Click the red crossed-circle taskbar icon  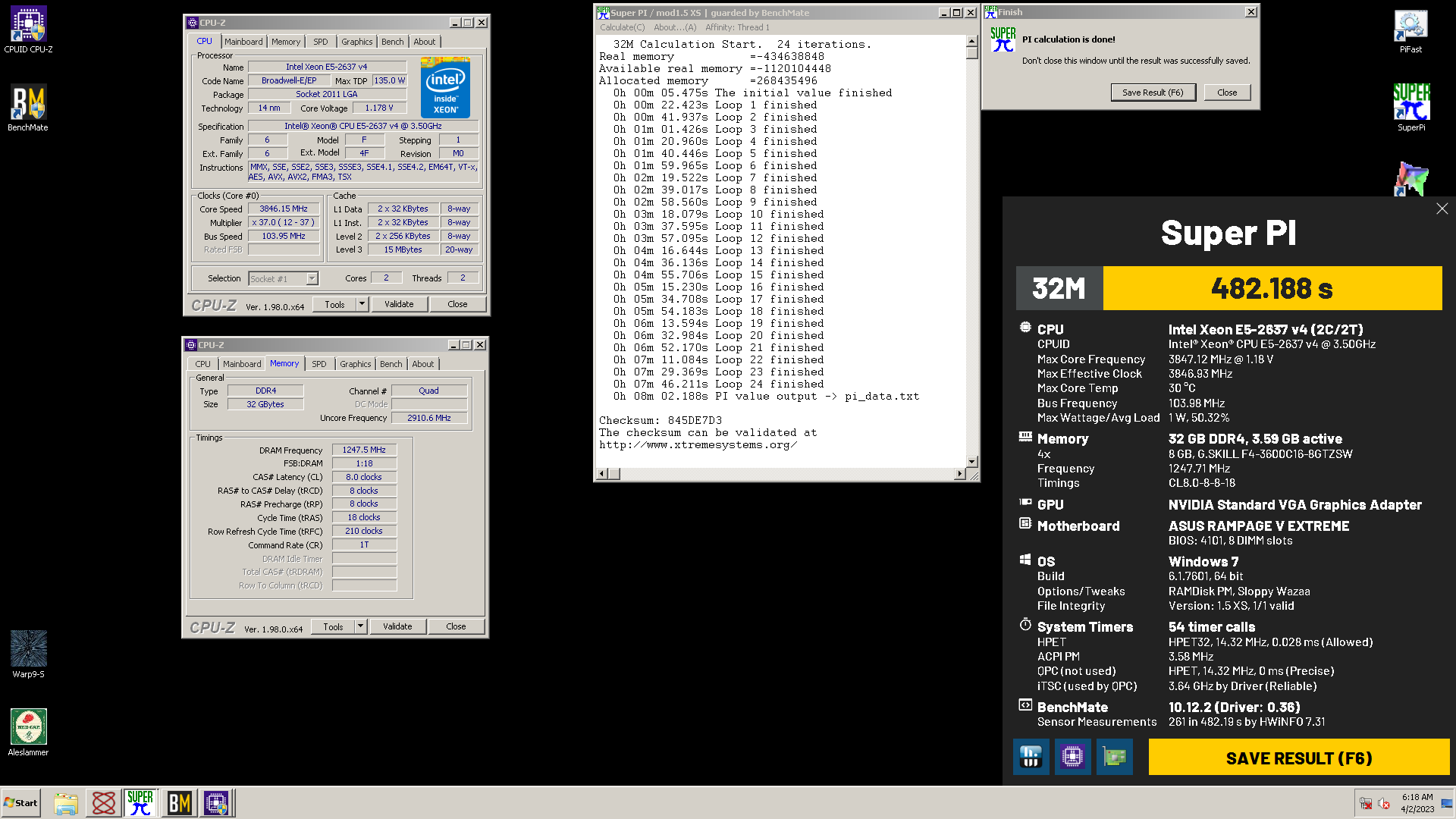[103, 803]
